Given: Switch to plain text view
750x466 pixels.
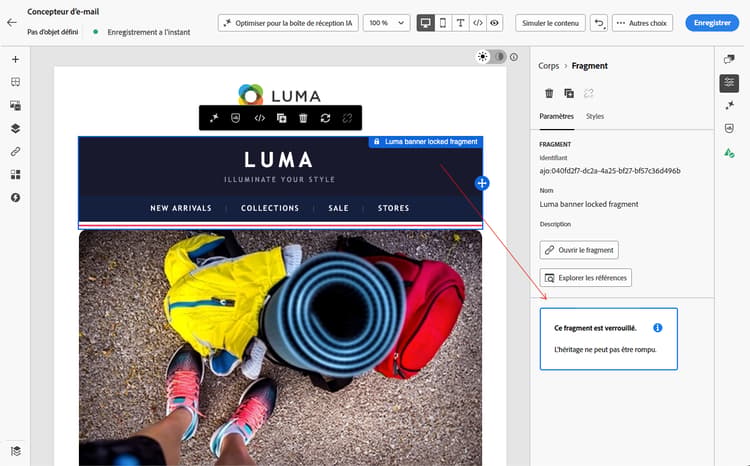Looking at the screenshot, I should (460, 22).
